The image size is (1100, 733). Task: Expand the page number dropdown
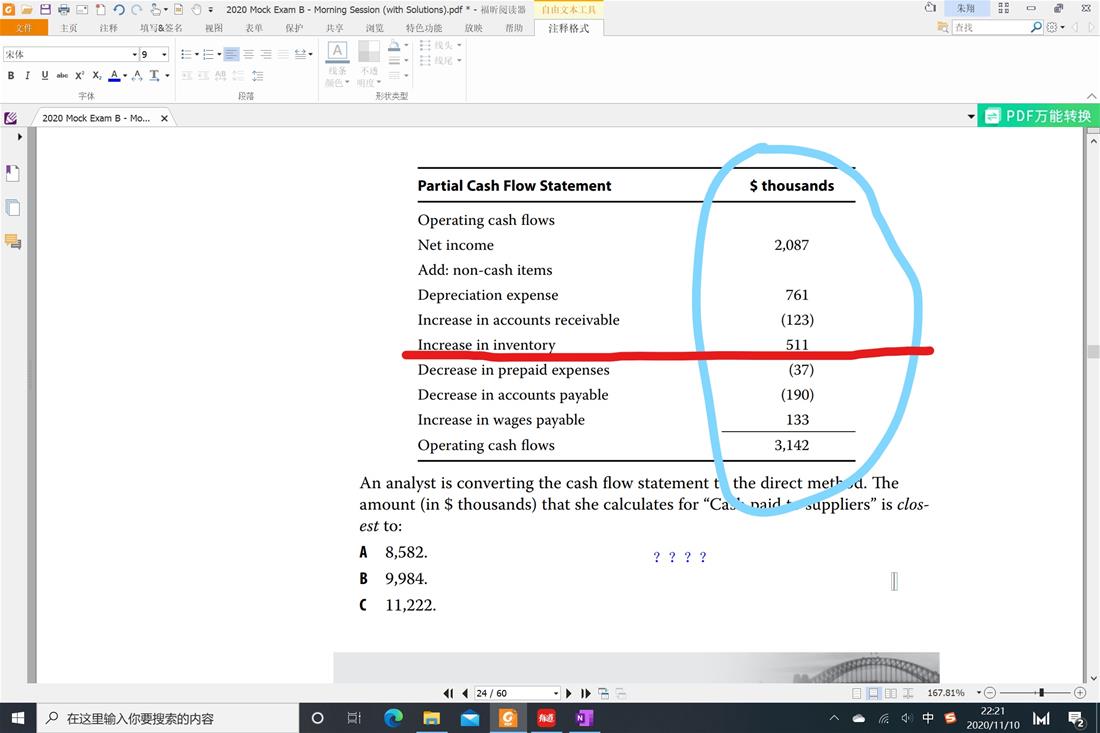coord(556,693)
